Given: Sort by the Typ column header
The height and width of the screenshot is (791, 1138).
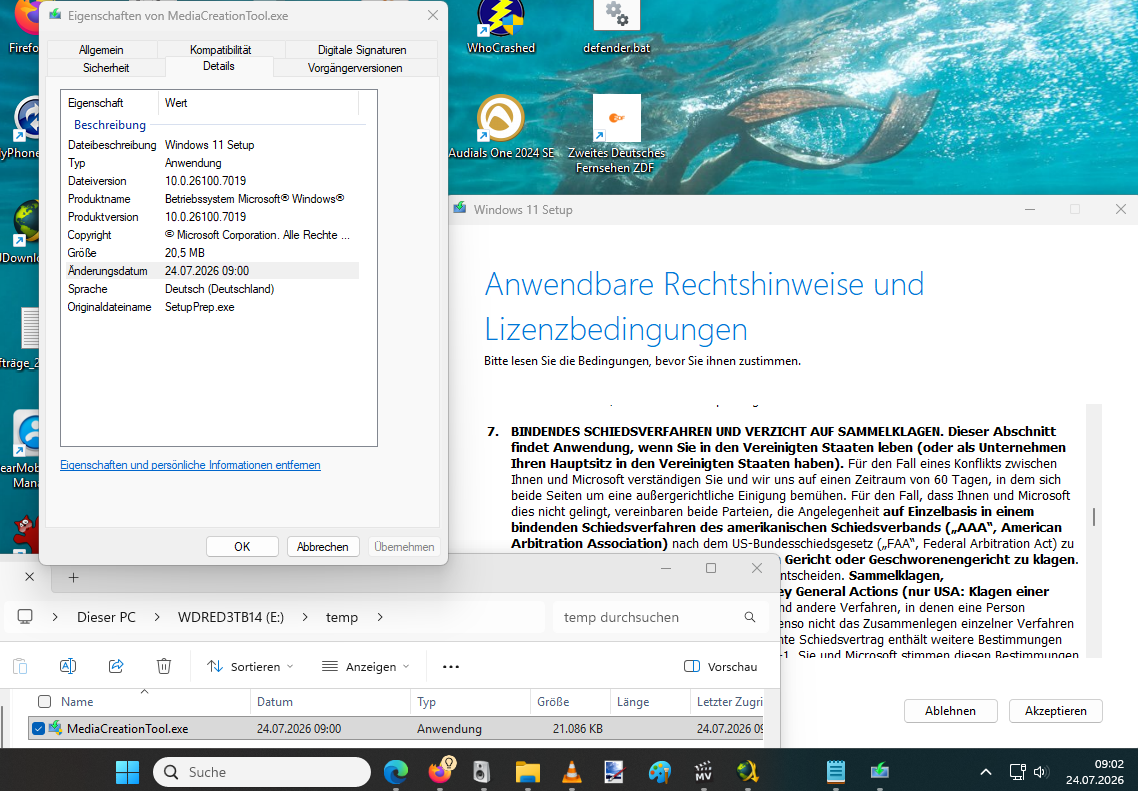Looking at the screenshot, I should (x=470, y=702).
